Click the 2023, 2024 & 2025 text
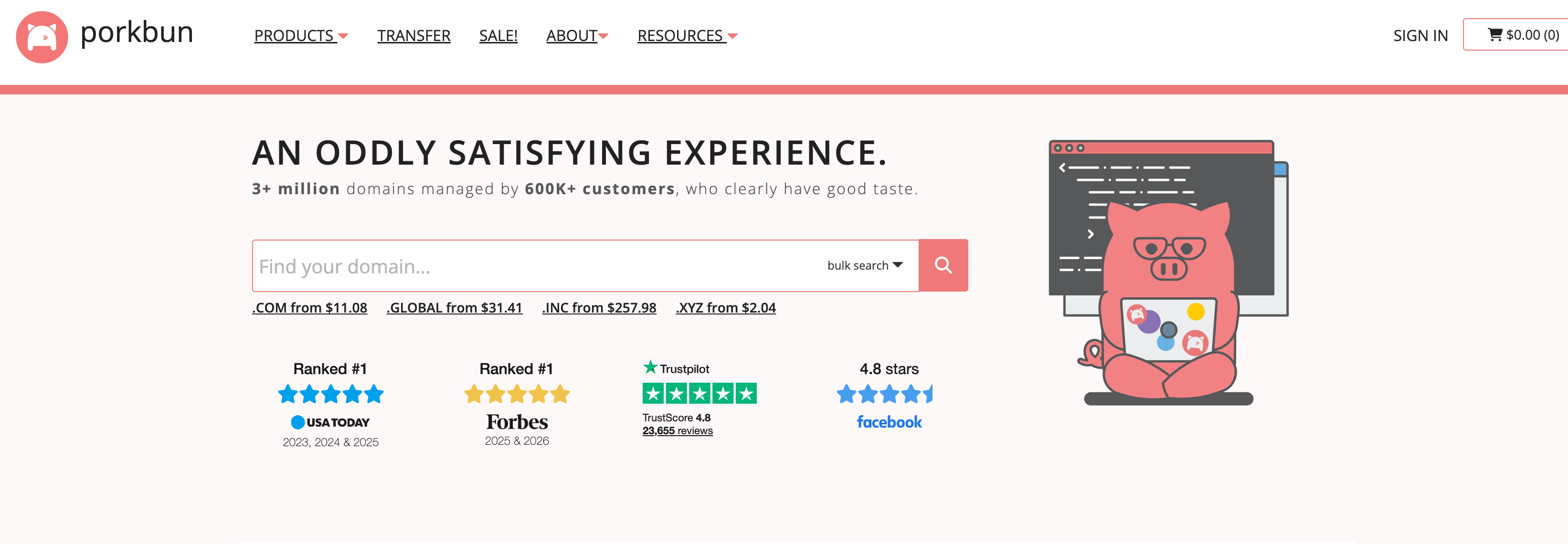 (x=330, y=442)
